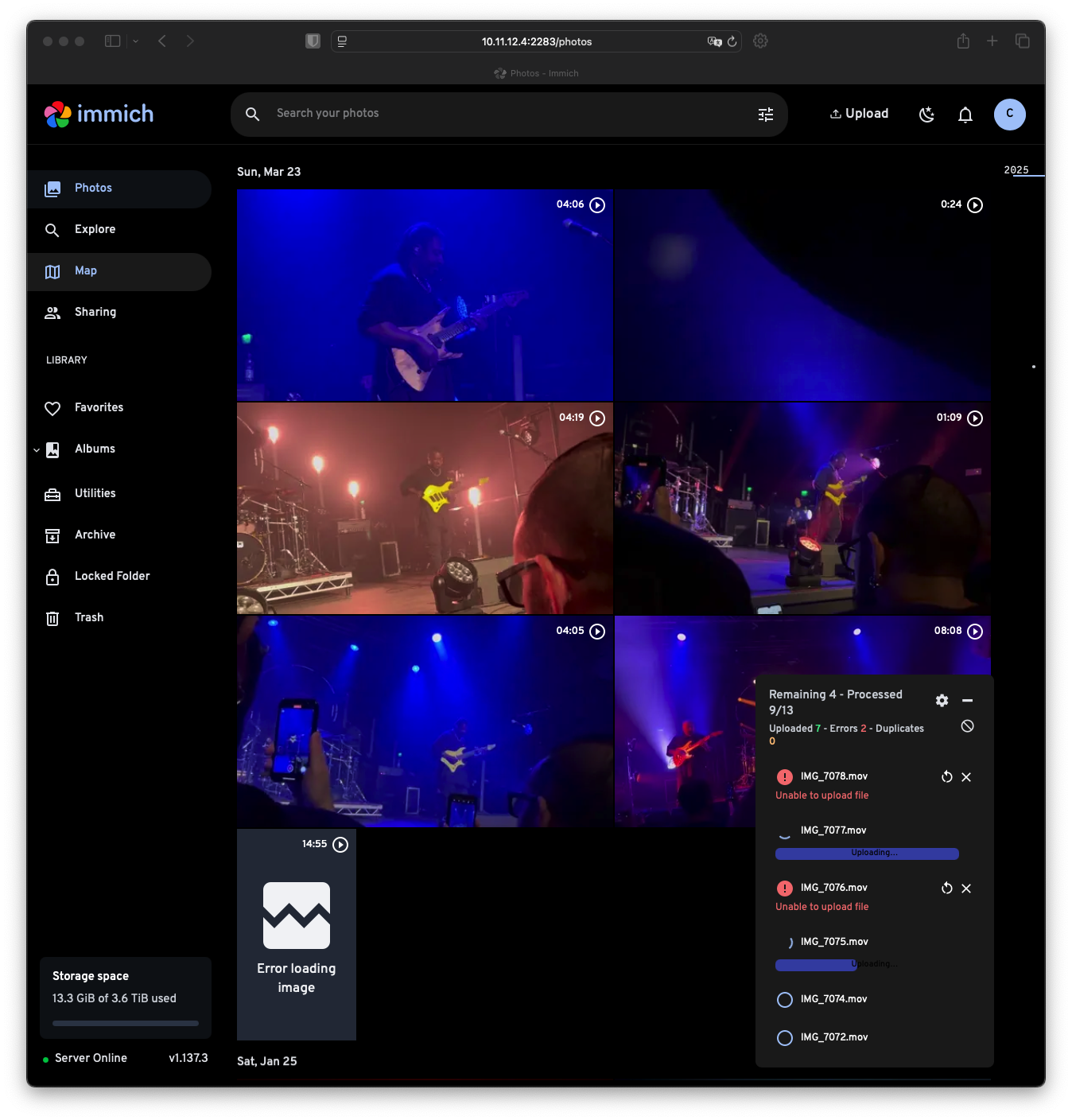This screenshot has width=1072, height=1120.
Task: Focus the Search your photos field
Action: [509, 114]
